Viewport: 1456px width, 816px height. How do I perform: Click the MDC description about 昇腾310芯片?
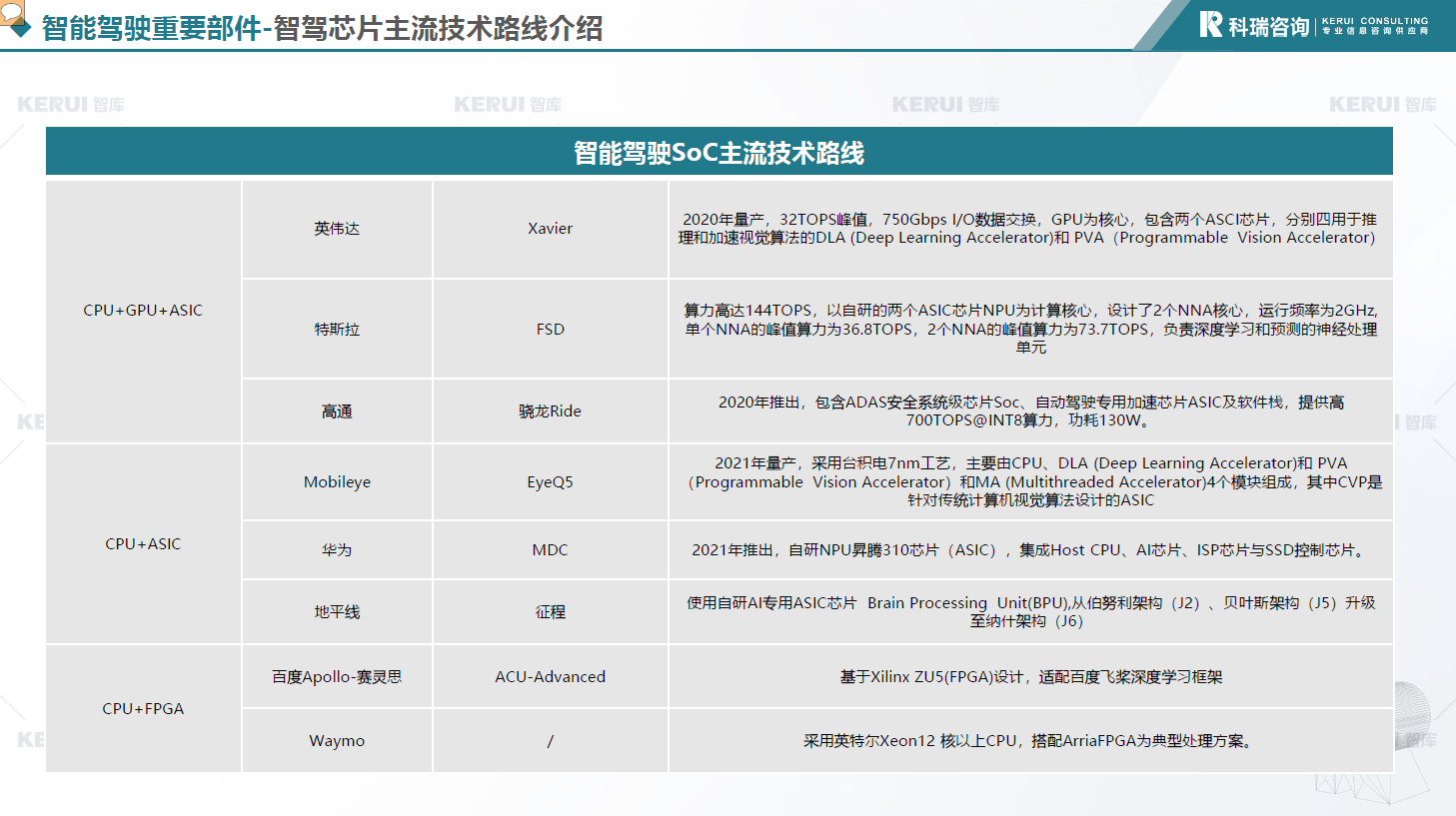click(x=1030, y=549)
